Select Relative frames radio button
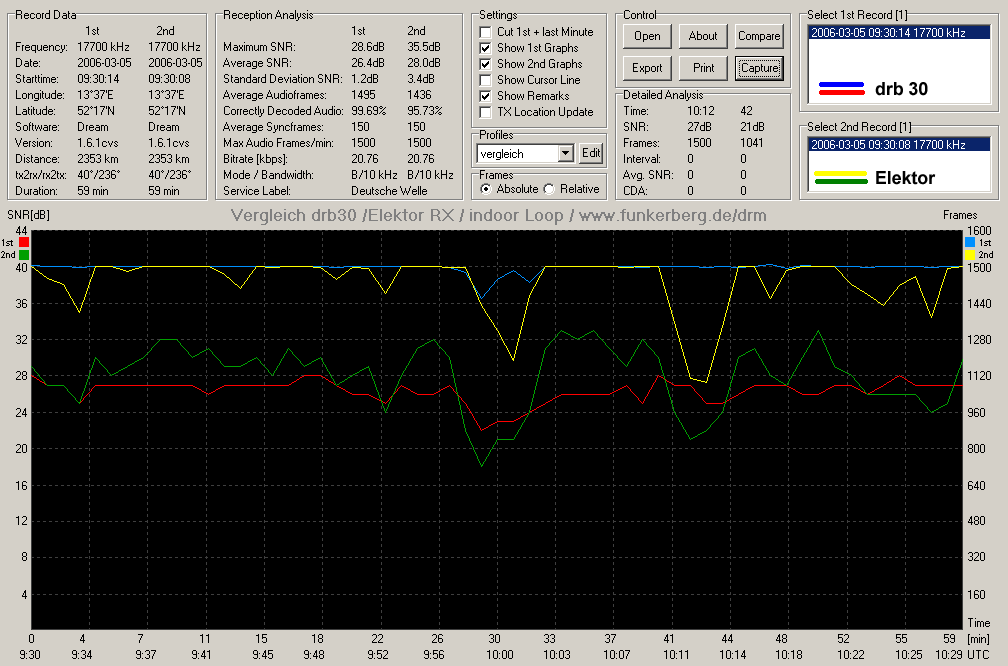The width and height of the screenshot is (1008, 666). point(548,189)
